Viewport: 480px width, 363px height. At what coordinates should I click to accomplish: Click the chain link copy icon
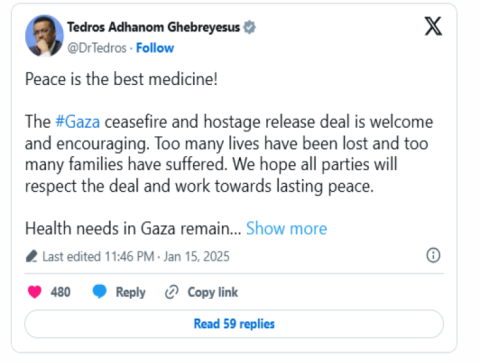[172, 292]
